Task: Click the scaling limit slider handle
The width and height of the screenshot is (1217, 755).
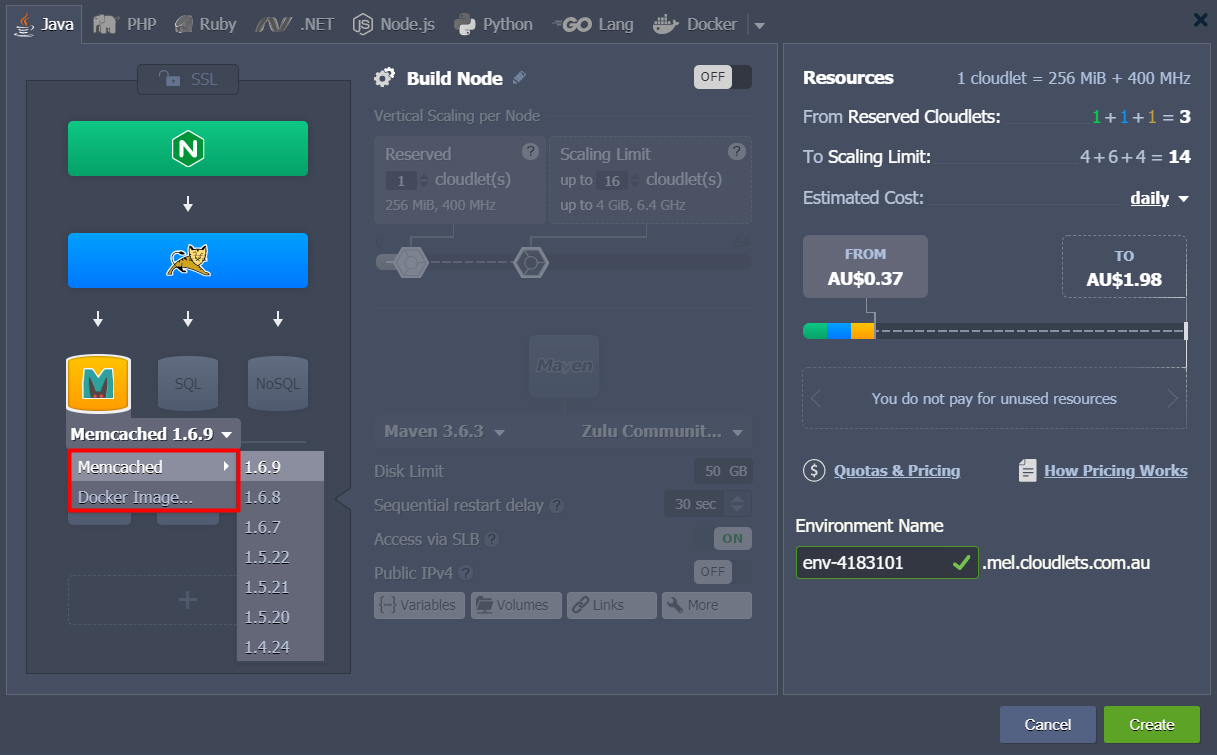Action: click(x=531, y=263)
